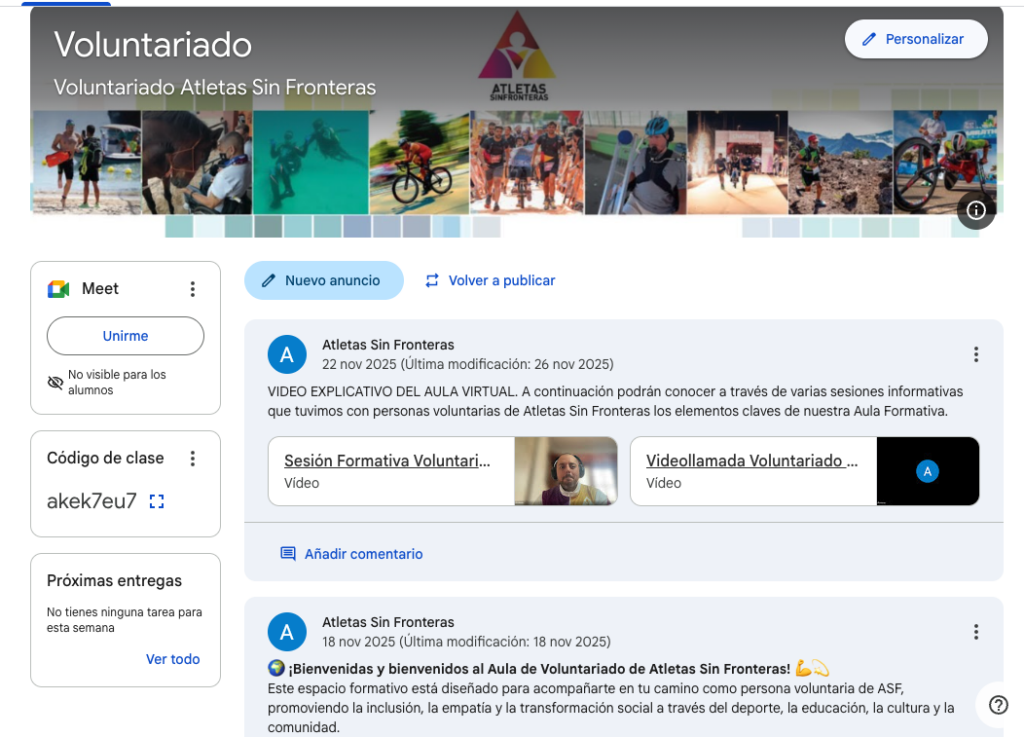
Task: Click the Google Meet camera icon
Action: pos(58,289)
